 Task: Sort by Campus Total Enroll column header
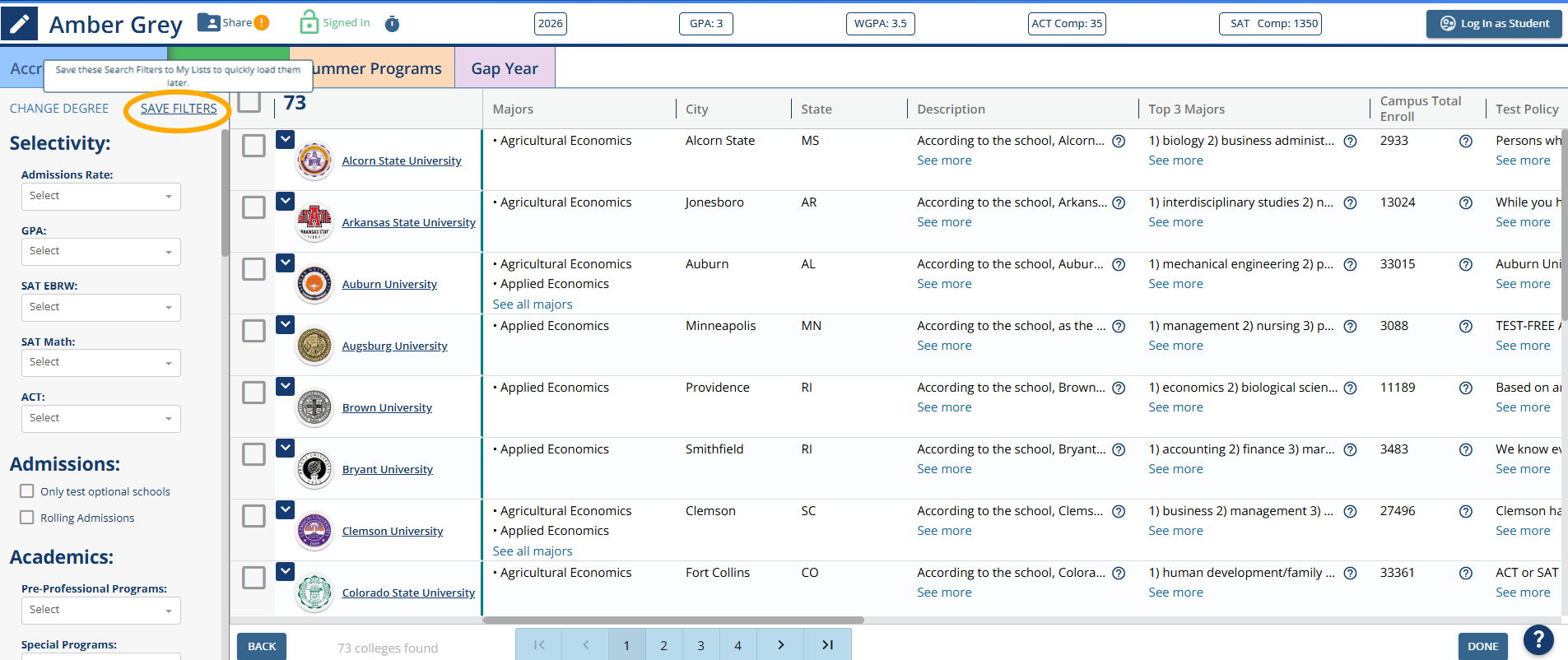(x=1420, y=109)
